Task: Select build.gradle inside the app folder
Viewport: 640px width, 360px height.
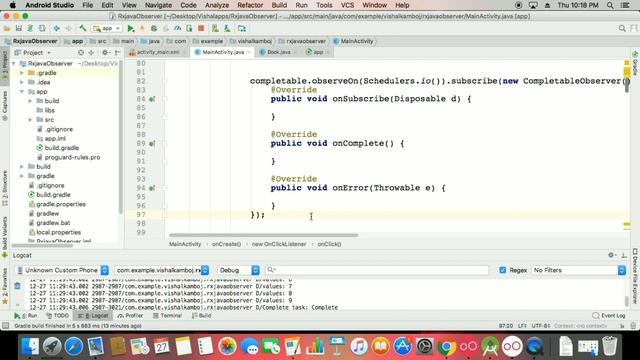Action: pos(62,148)
